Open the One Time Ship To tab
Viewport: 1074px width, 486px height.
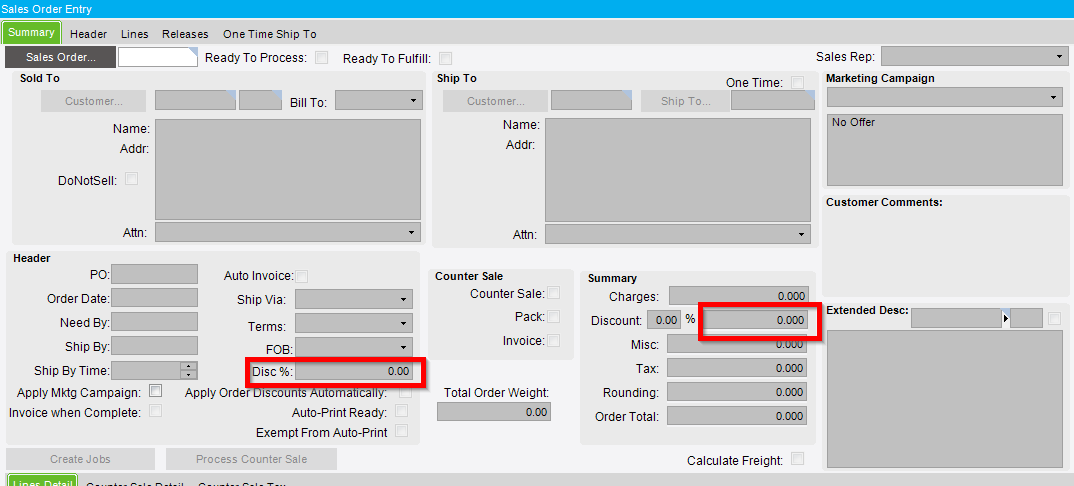pyautogui.click(x=270, y=34)
